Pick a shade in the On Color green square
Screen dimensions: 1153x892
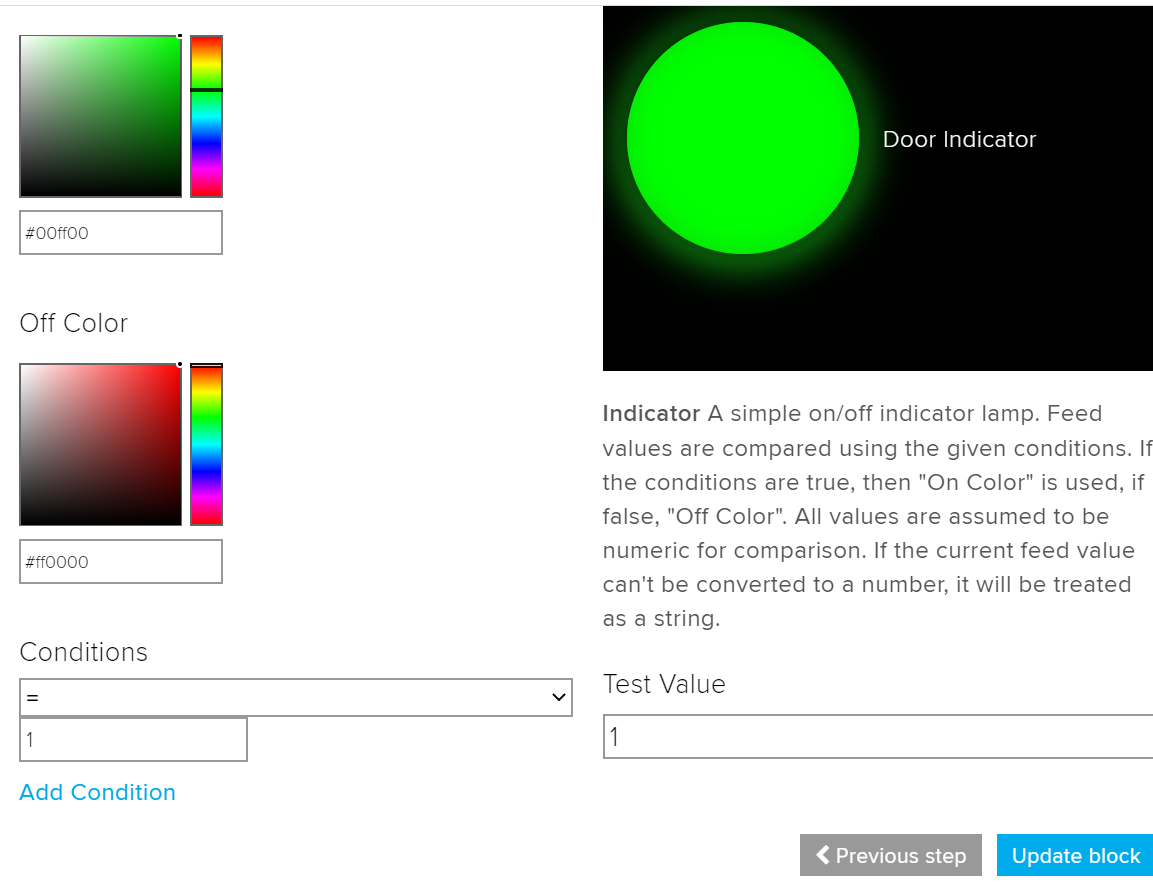click(100, 116)
